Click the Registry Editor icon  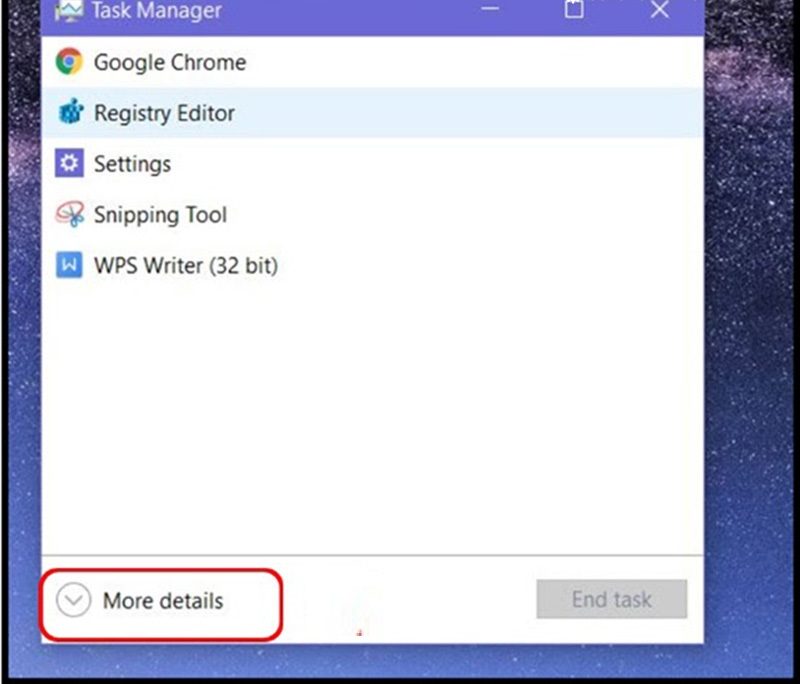(70, 112)
